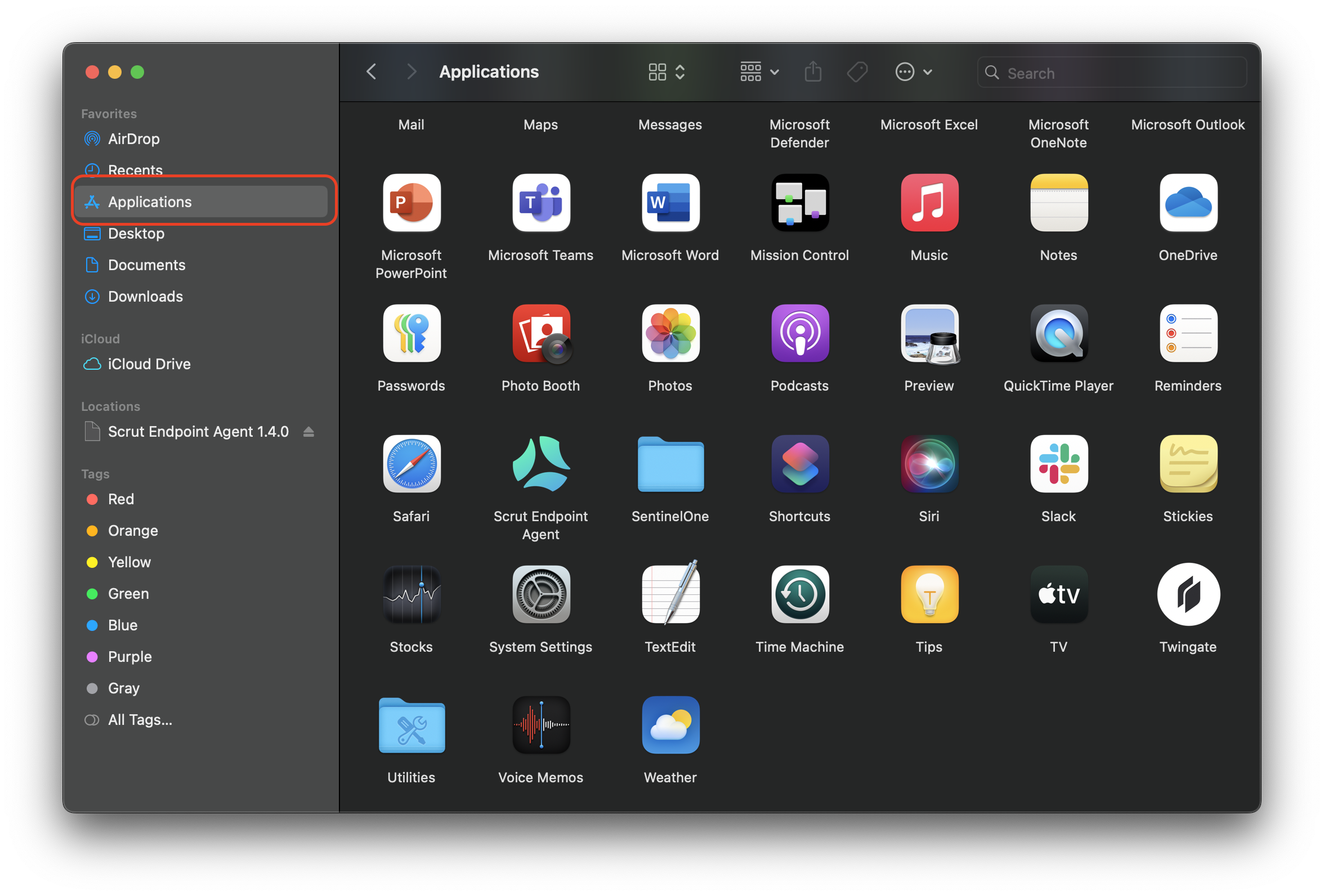The width and height of the screenshot is (1324, 896).
Task: Select the Twingate app icon
Action: pyautogui.click(x=1188, y=594)
